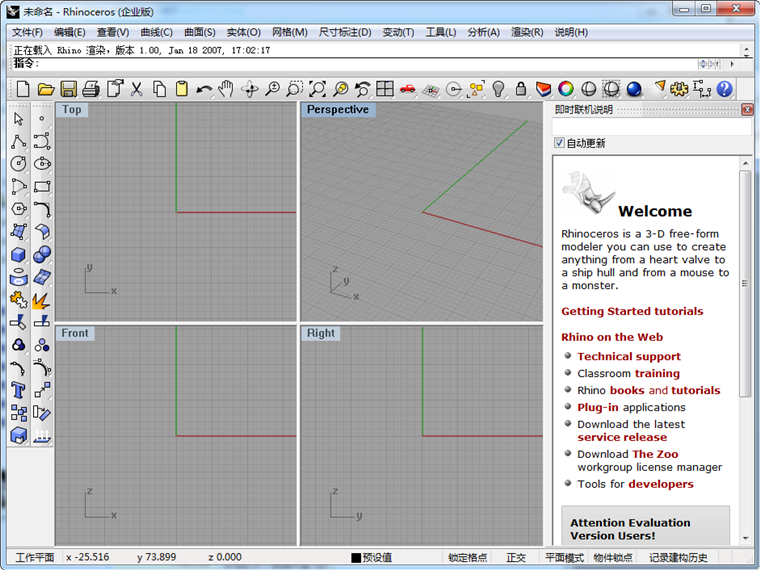760x570 pixels.
Task: Toggle 锁定格点 grid snap in status bar
Action: [467, 557]
